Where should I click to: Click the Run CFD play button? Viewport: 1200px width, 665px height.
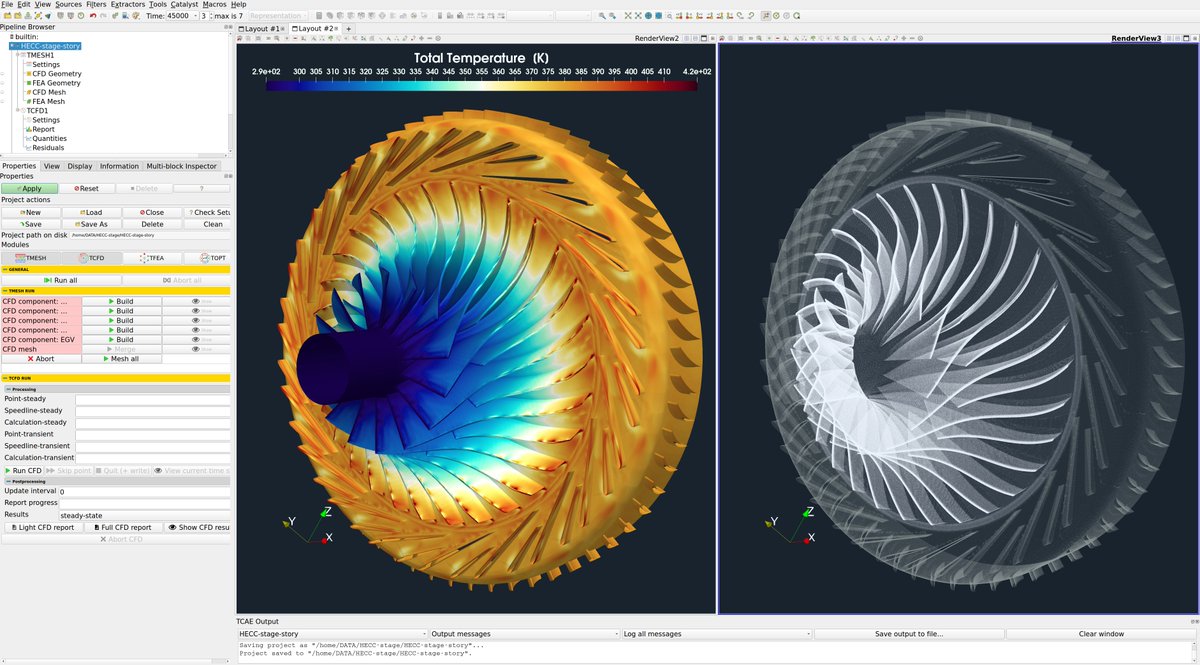(x=24, y=470)
